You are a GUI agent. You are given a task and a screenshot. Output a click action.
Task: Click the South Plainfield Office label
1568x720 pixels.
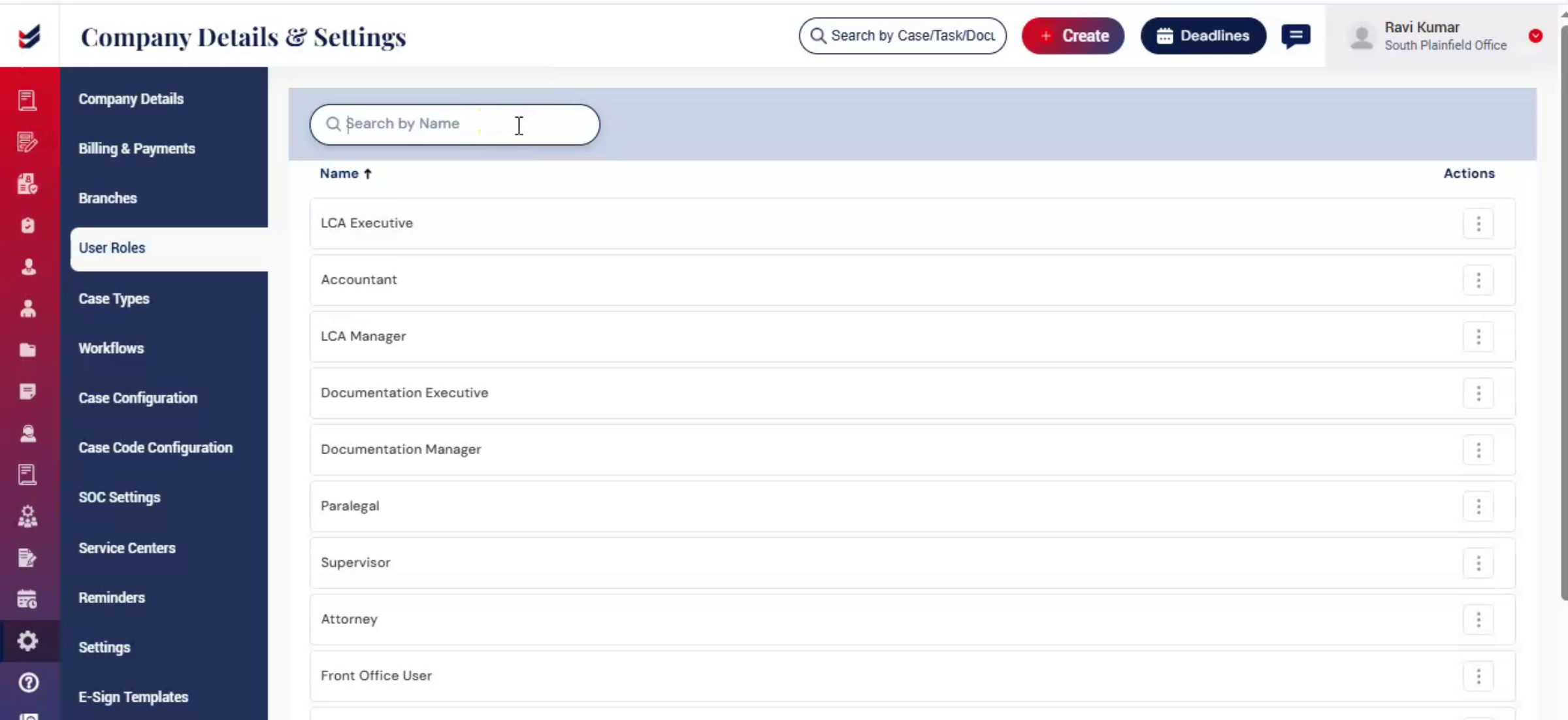click(x=1445, y=46)
